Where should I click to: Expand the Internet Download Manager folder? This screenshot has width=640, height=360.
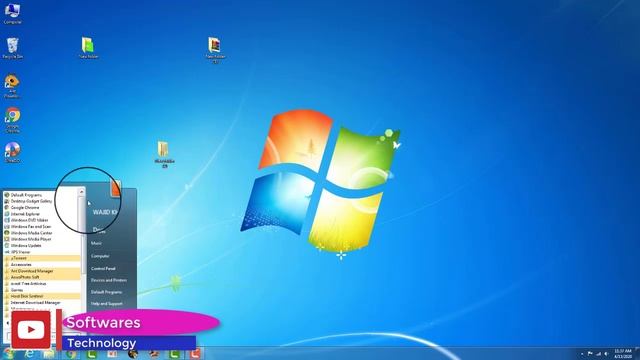click(42, 302)
